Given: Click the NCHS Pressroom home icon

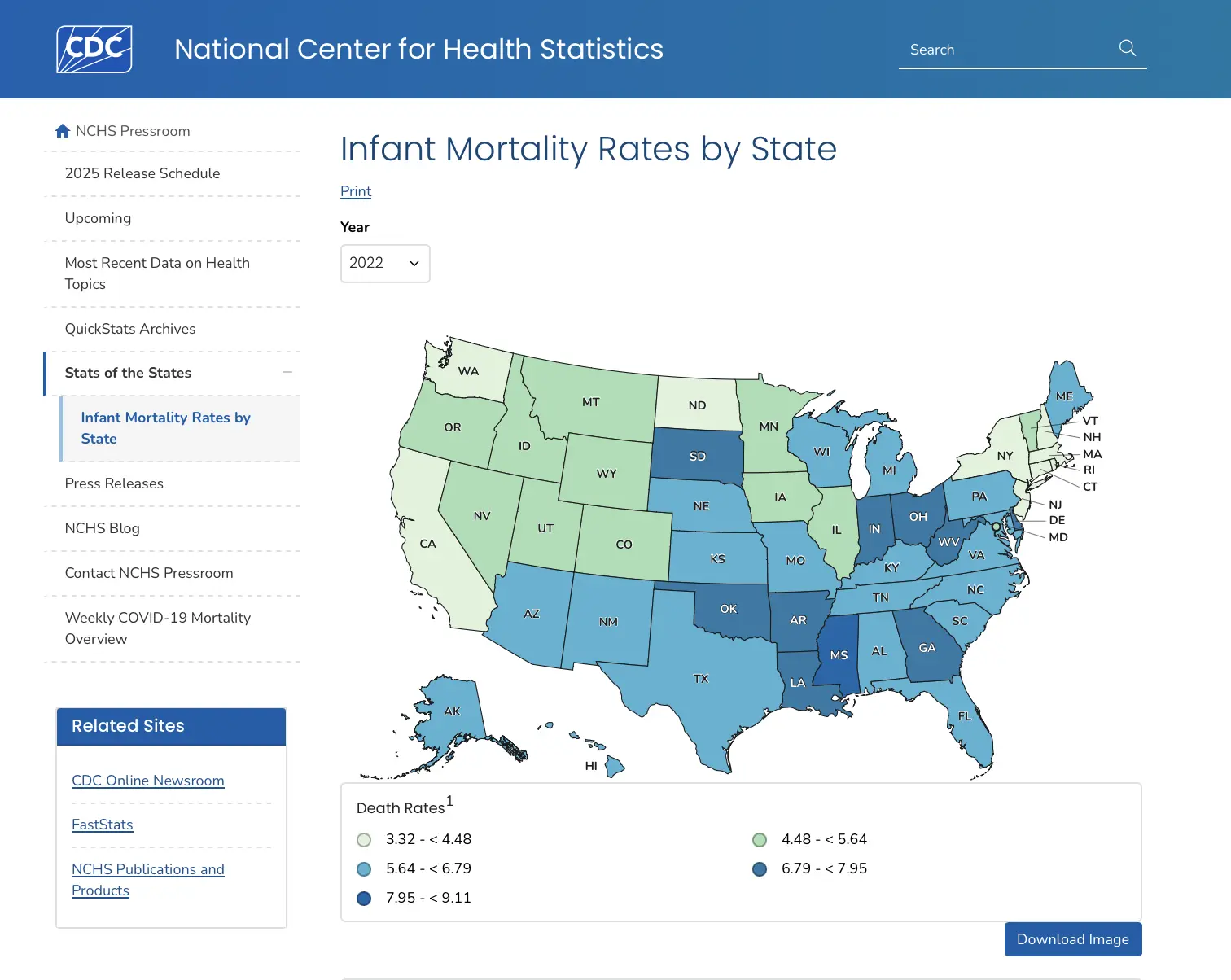Looking at the screenshot, I should [x=63, y=131].
